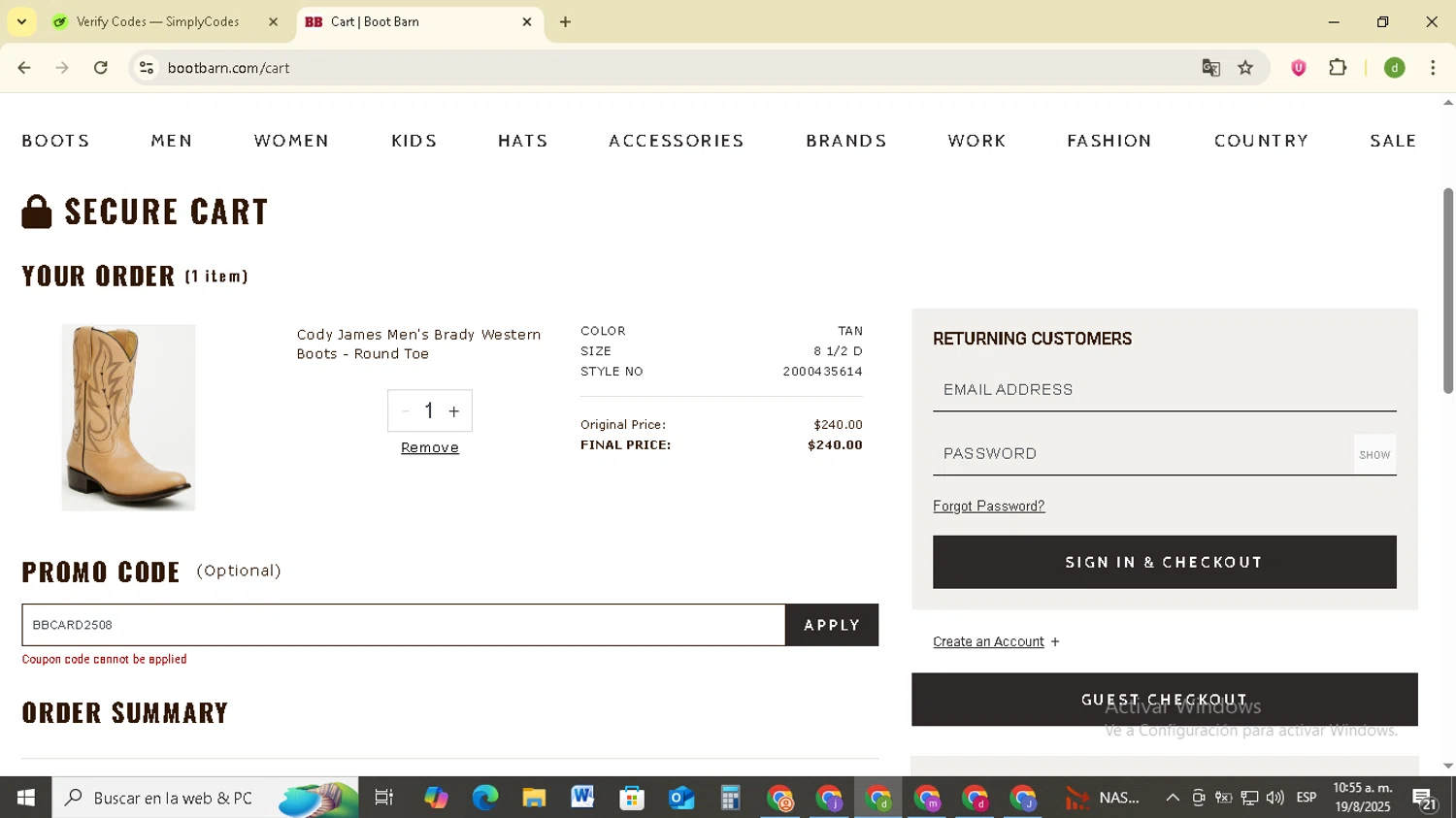The image size is (1456, 818).
Task: Open the Chrome three-dot menu
Action: click(x=1434, y=68)
